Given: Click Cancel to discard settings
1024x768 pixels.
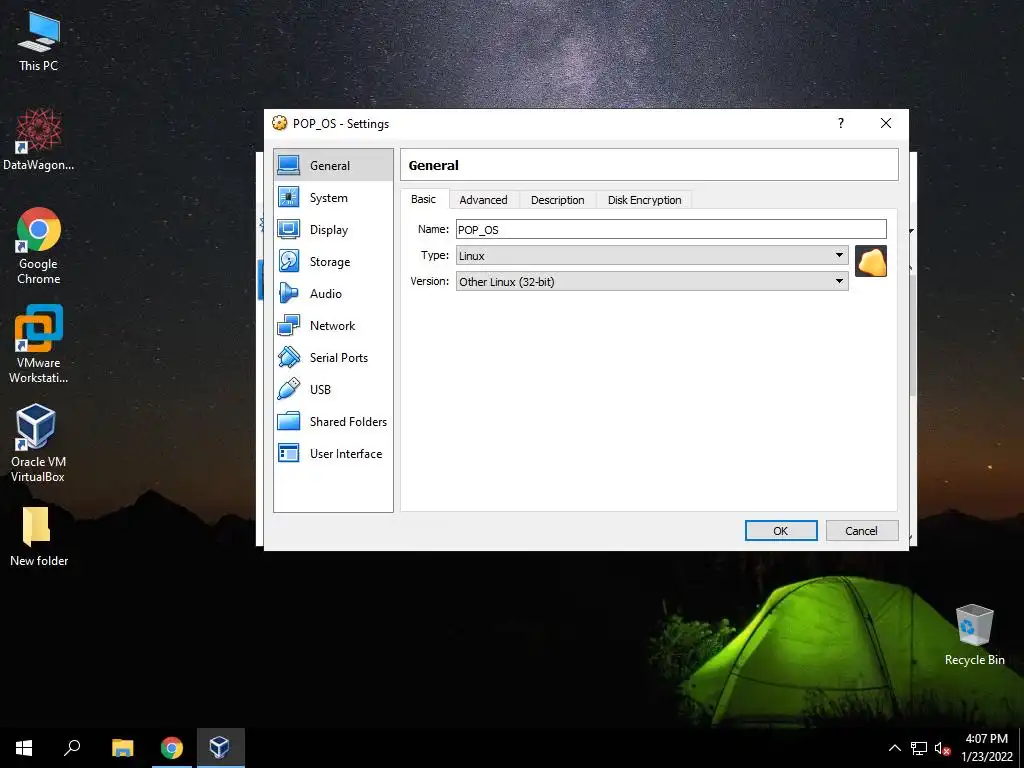Looking at the screenshot, I should [x=861, y=531].
